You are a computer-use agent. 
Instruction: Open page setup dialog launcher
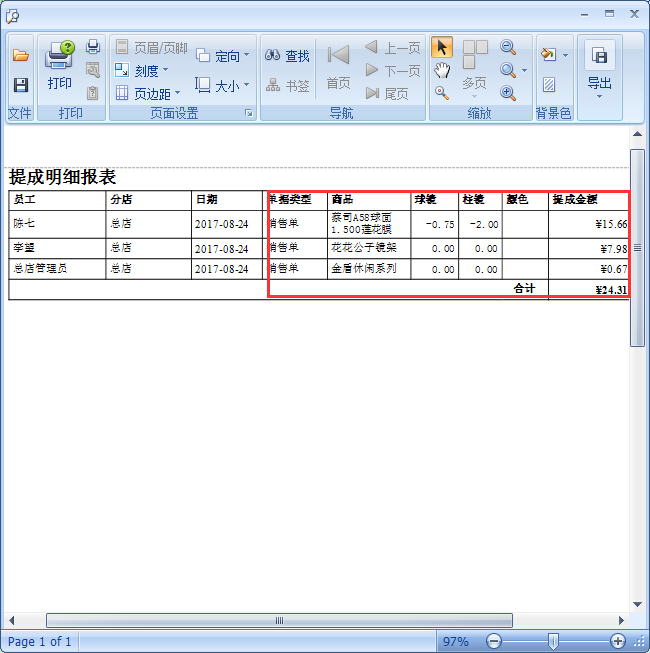point(248,114)
